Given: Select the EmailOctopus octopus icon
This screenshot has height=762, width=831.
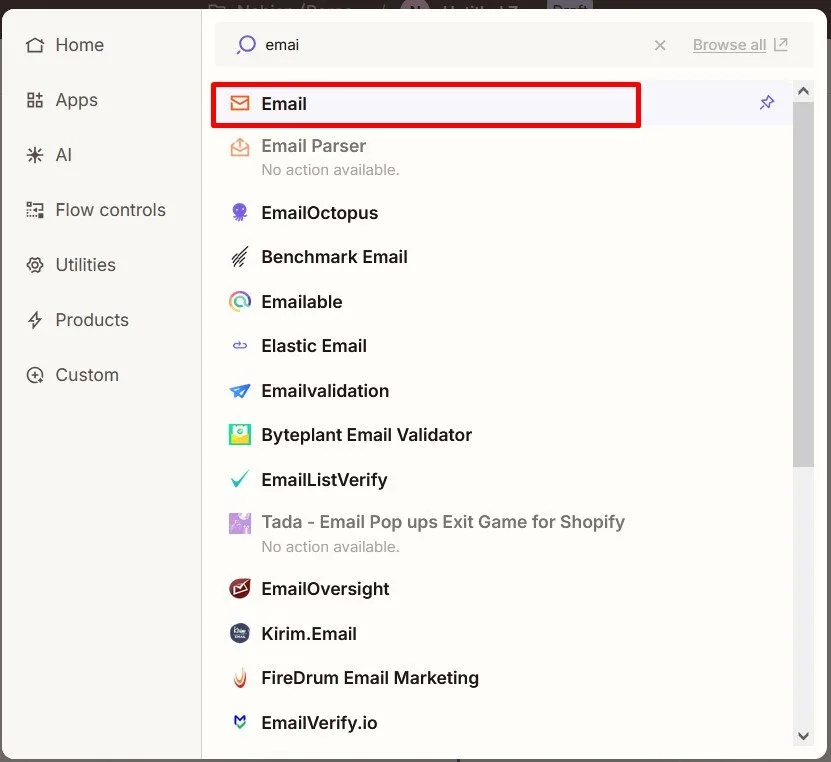Looking at the screenshot, I should pos(240,212).
